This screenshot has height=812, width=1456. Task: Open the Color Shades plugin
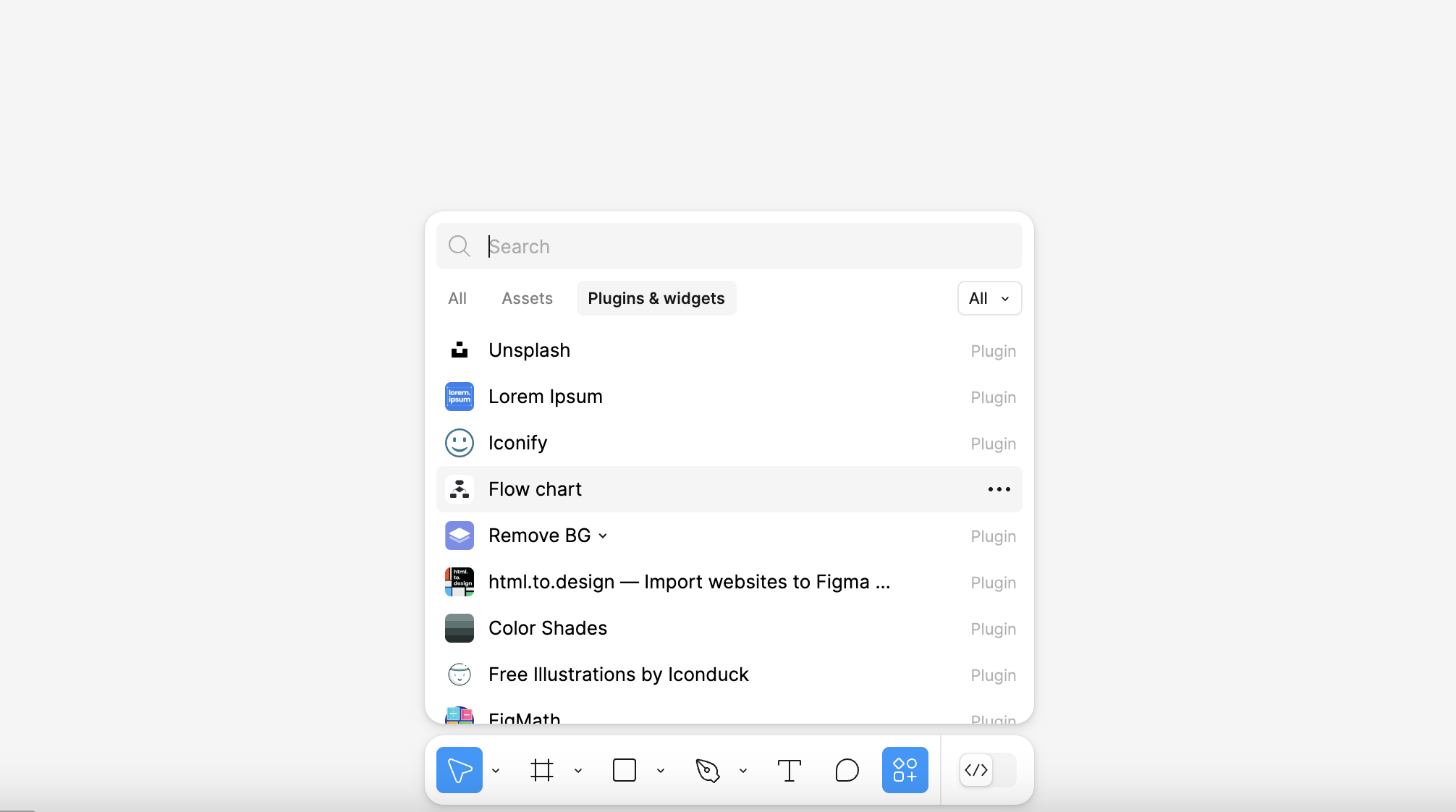pyautogui.click(x=547, y=628)
